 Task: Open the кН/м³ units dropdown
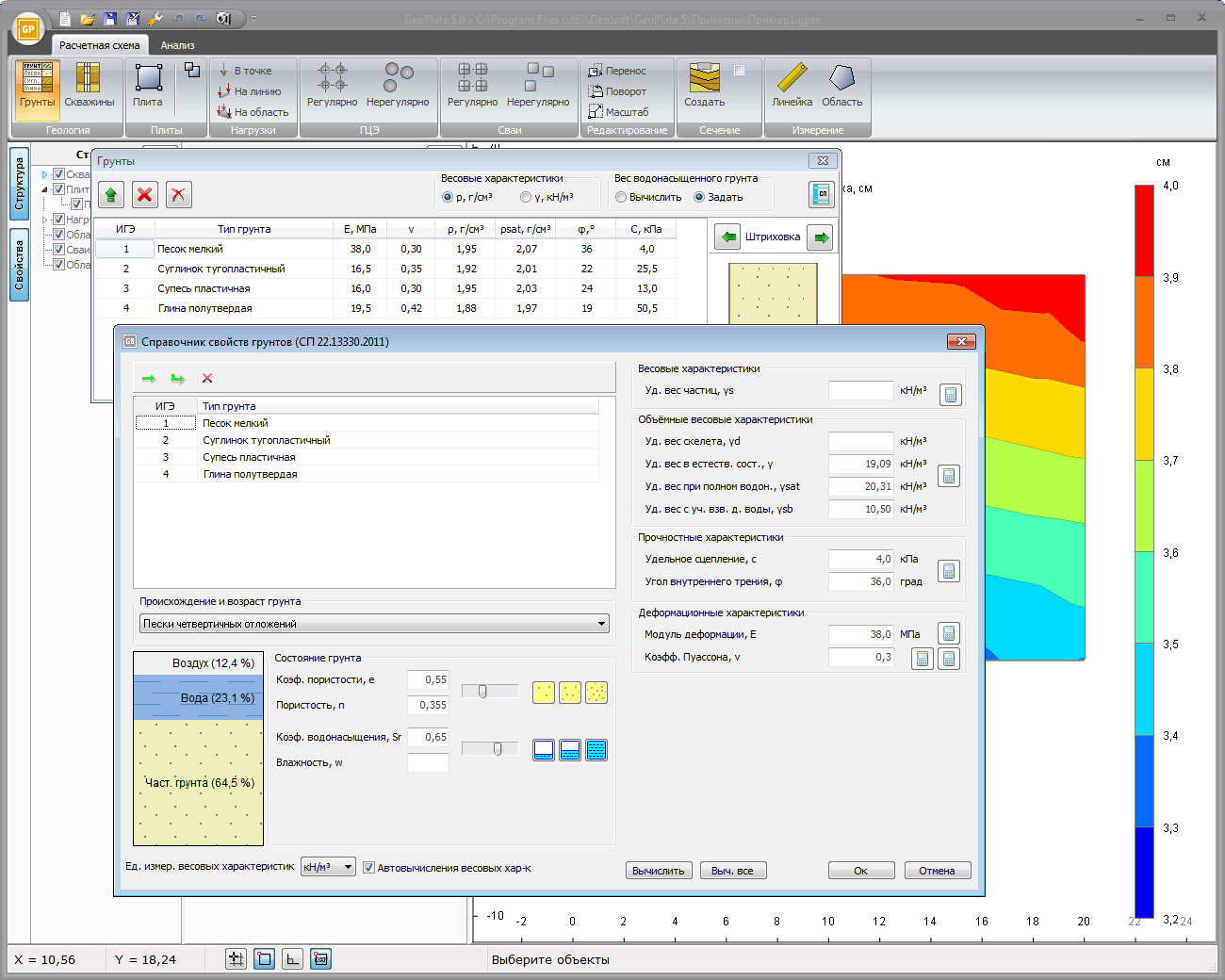tap(328, 867)
